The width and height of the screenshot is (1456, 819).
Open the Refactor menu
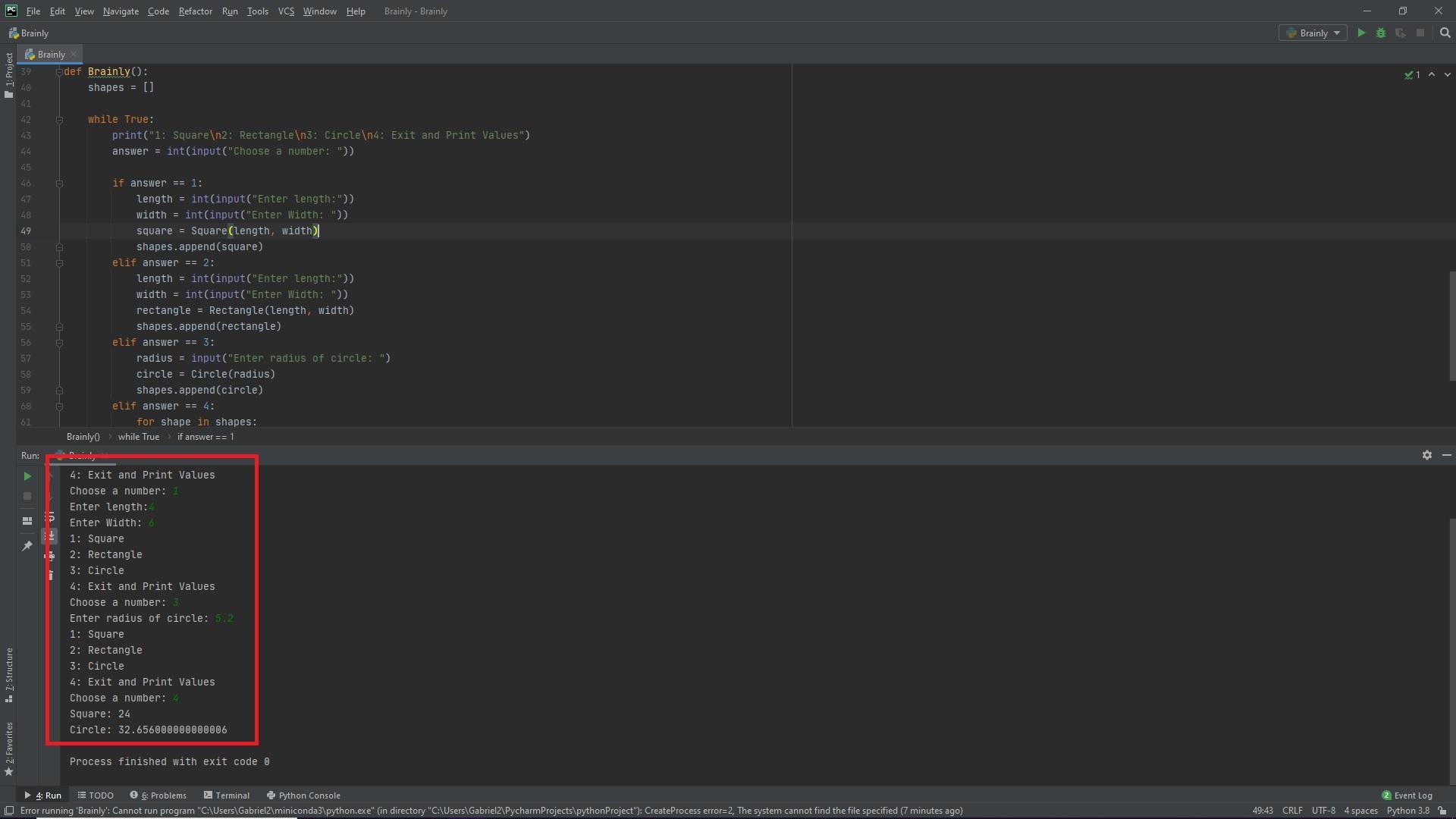(x=195, y=11)
